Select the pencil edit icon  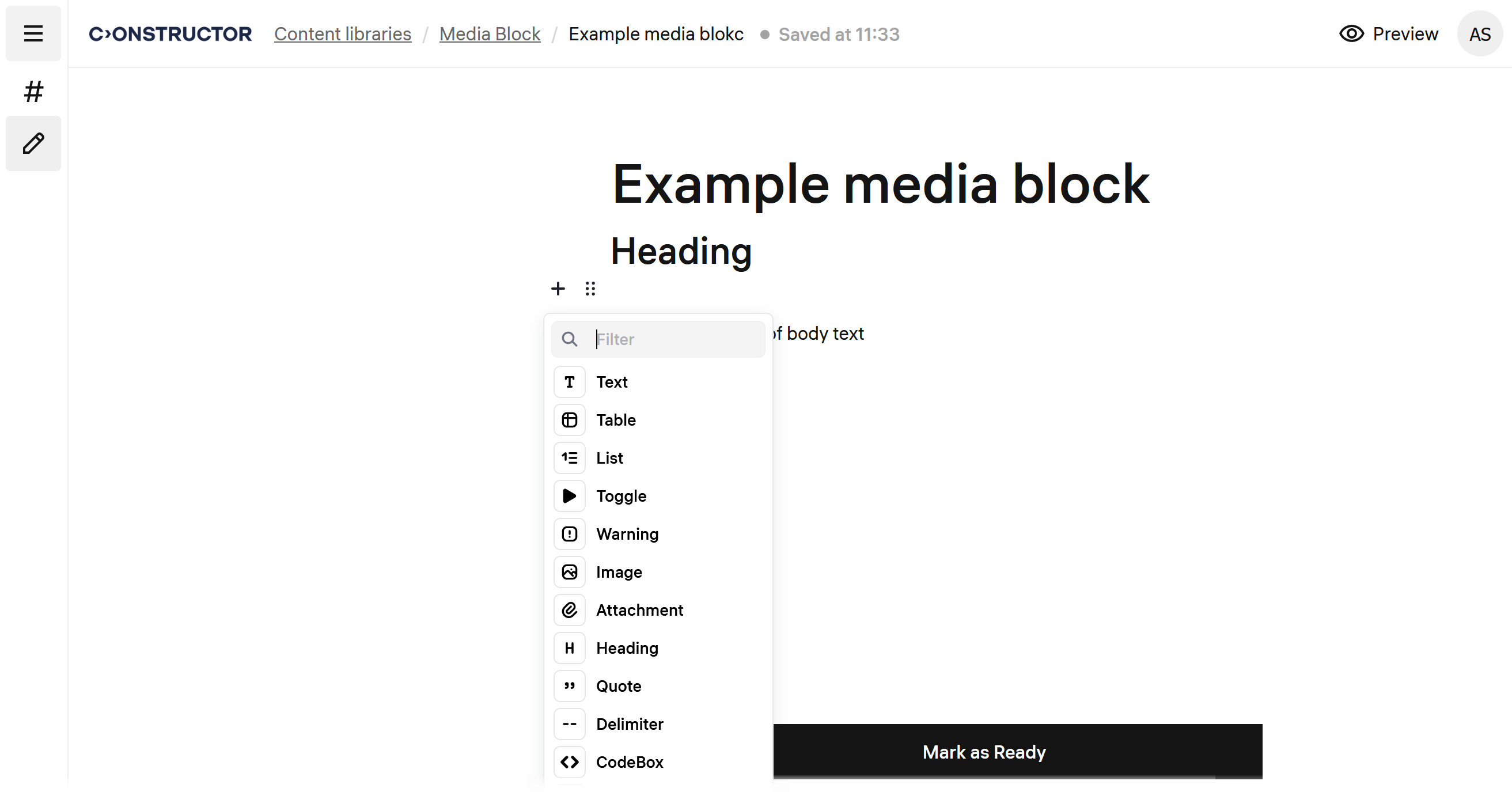33,143
